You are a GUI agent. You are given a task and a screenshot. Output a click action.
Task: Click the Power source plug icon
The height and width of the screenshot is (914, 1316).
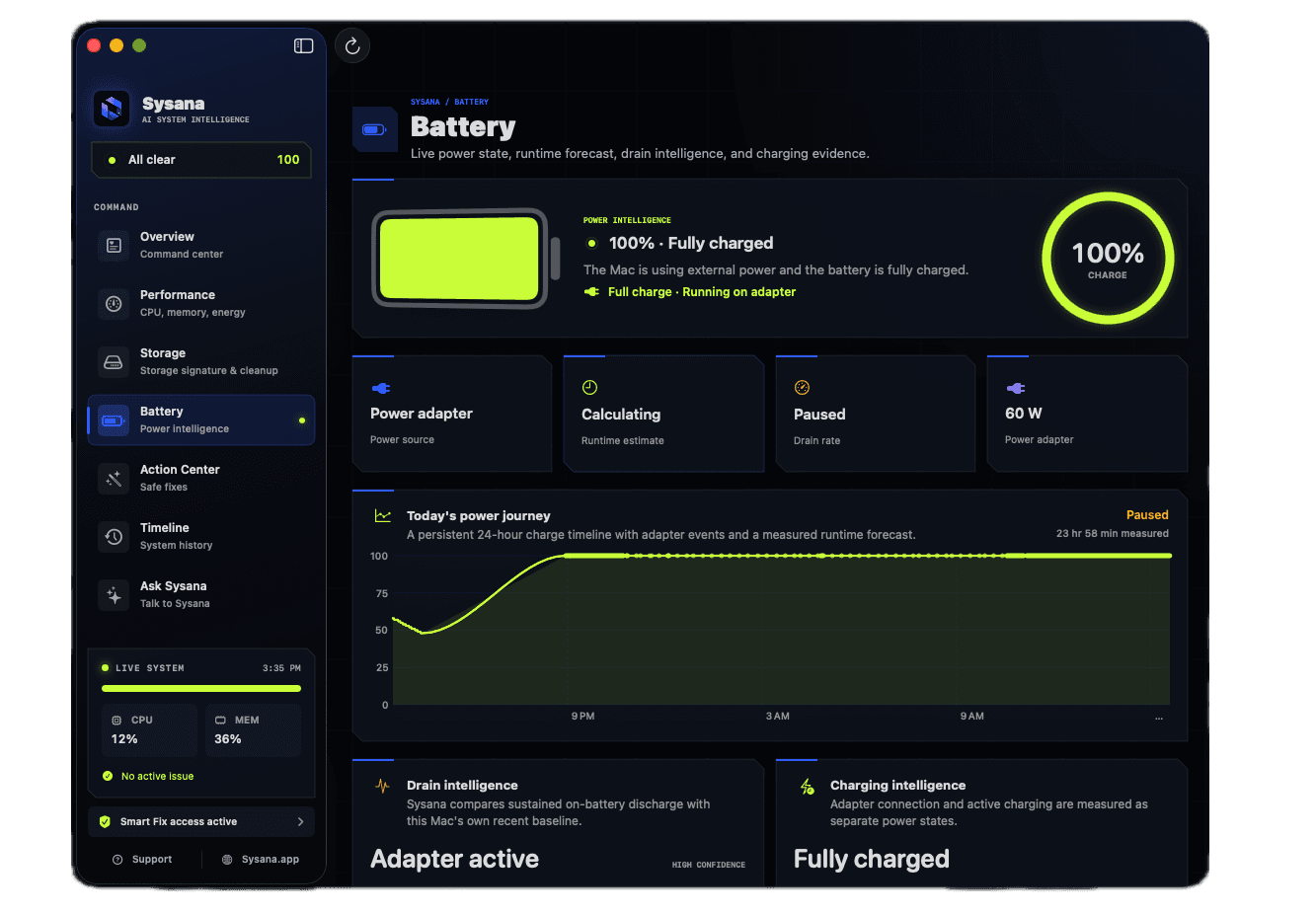coord(380,388)
